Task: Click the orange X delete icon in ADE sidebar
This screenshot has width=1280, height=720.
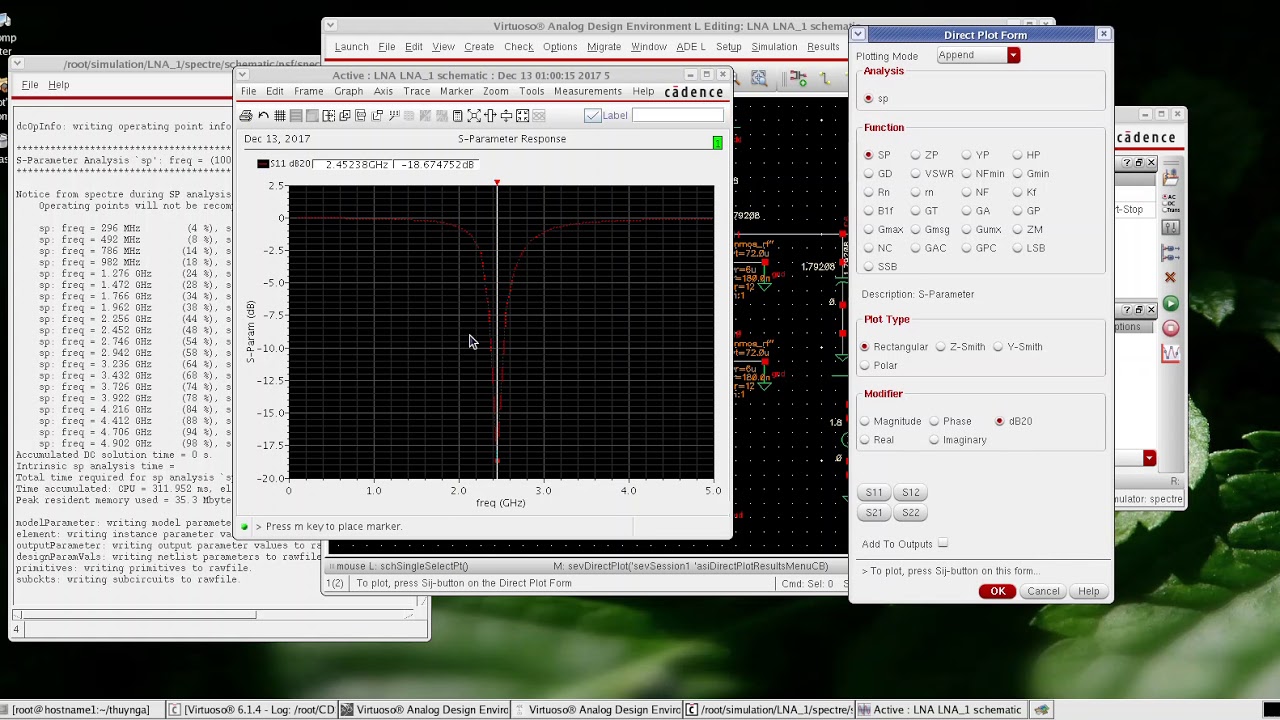Action: pos(1171,277)
